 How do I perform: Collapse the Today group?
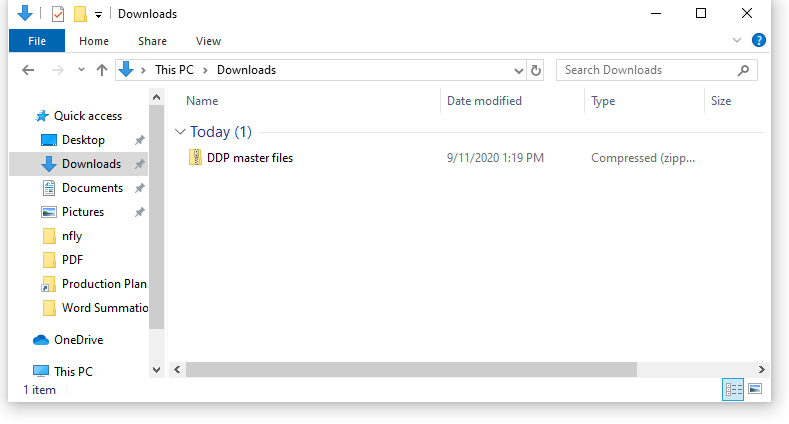pyautogui.click(x=180, y=132)
